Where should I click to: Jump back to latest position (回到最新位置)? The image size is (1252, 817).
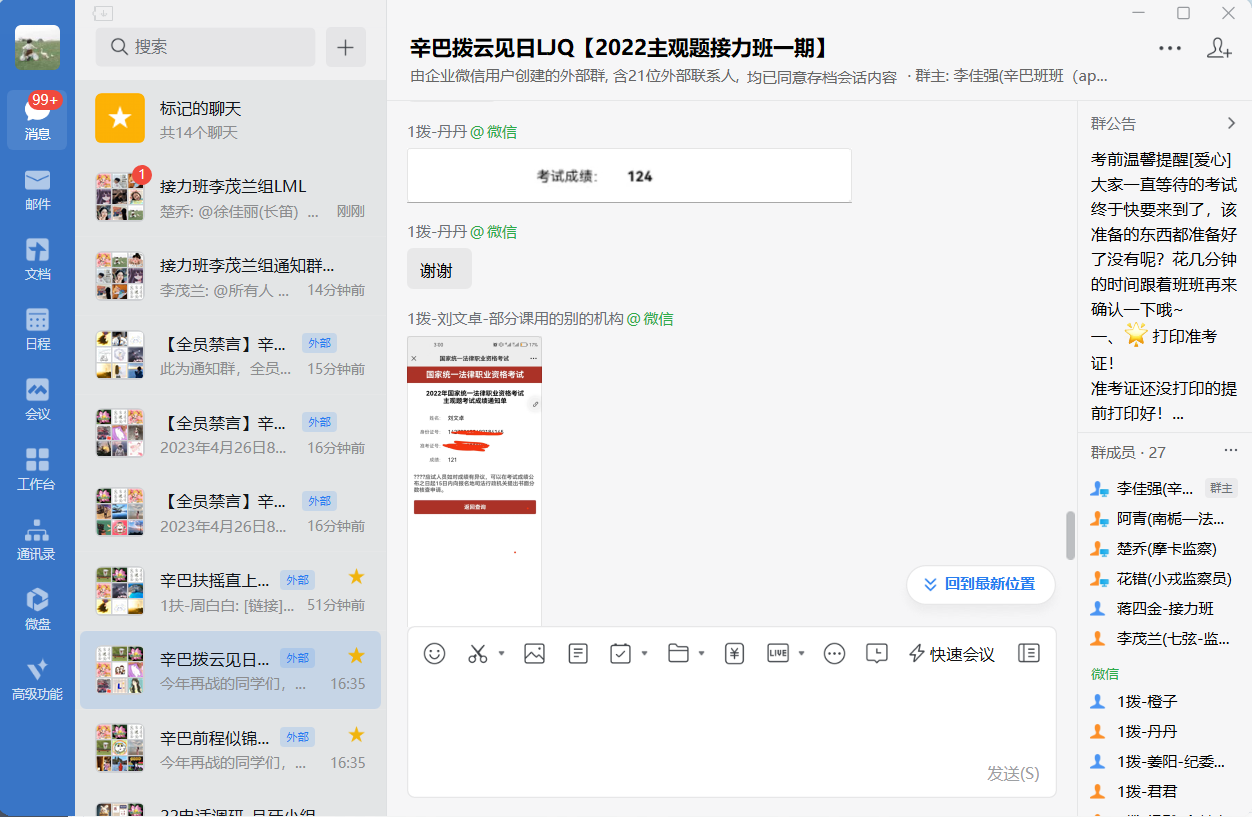[980, 584]
